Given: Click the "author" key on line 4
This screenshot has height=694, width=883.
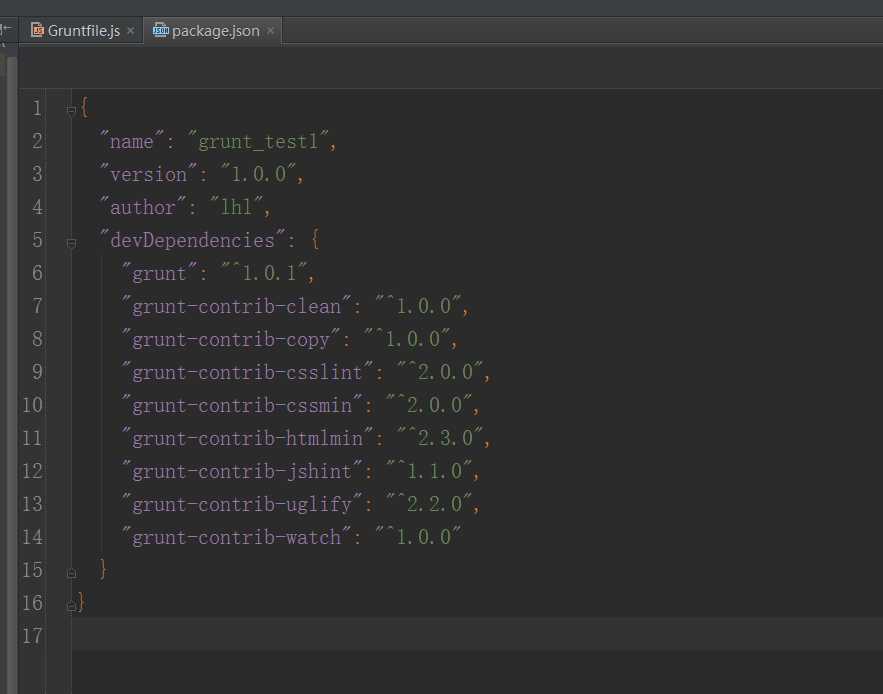Looking at the screenshot, I should (x=142, y=207).
